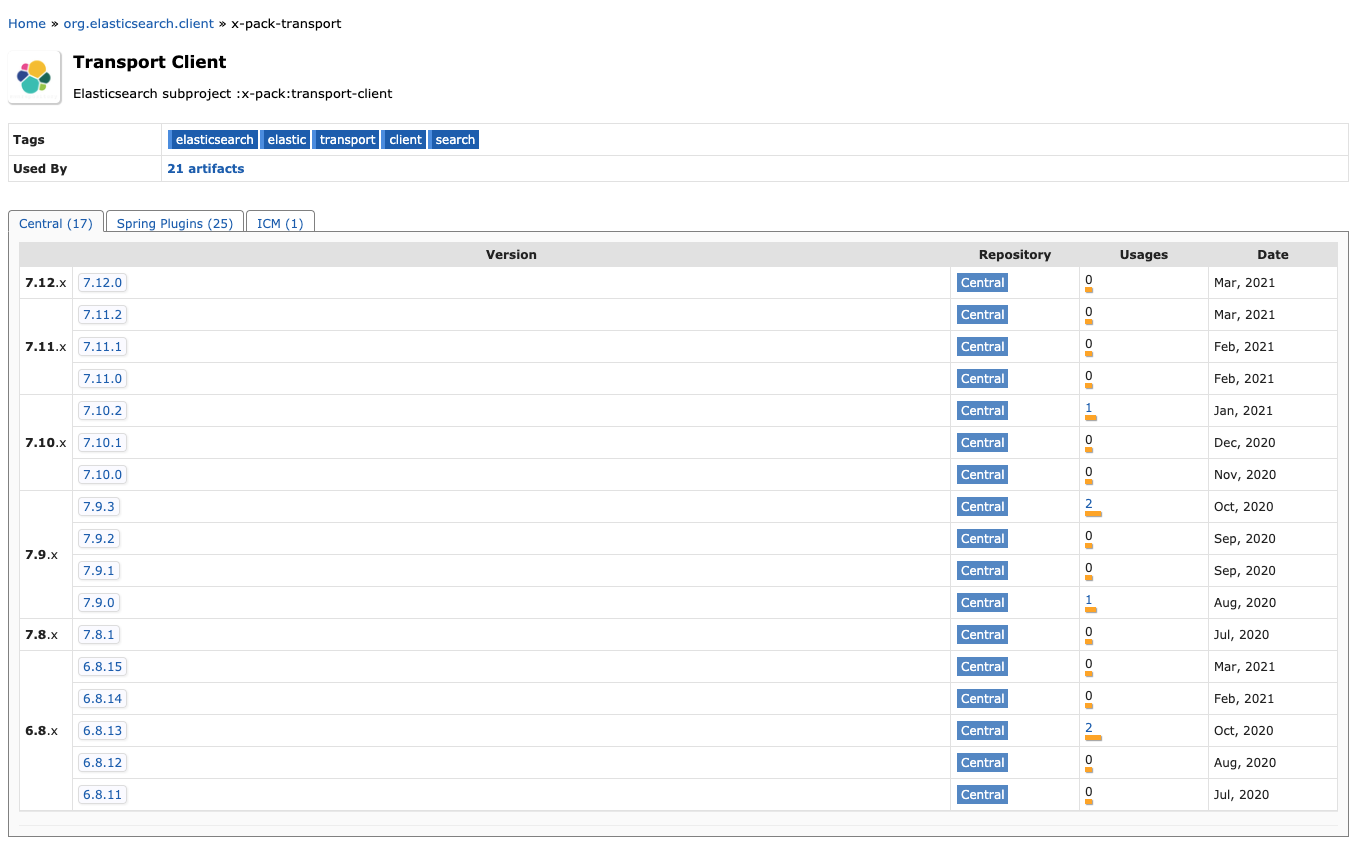Click Central repository badge for 6.8.13

[x=982, y=731]
